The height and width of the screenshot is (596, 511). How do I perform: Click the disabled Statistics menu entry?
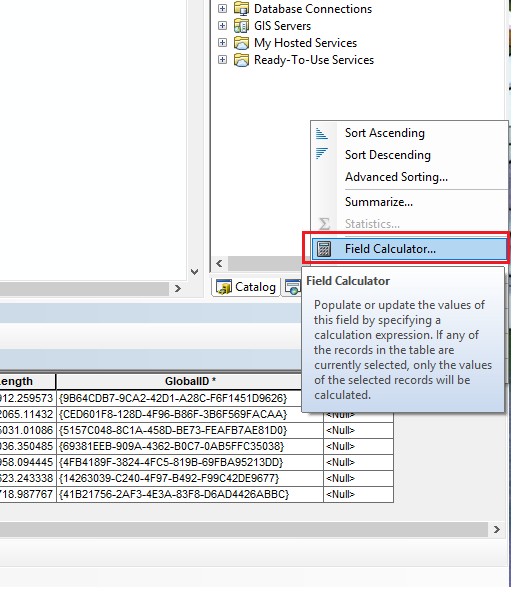[x=410, y=224]
